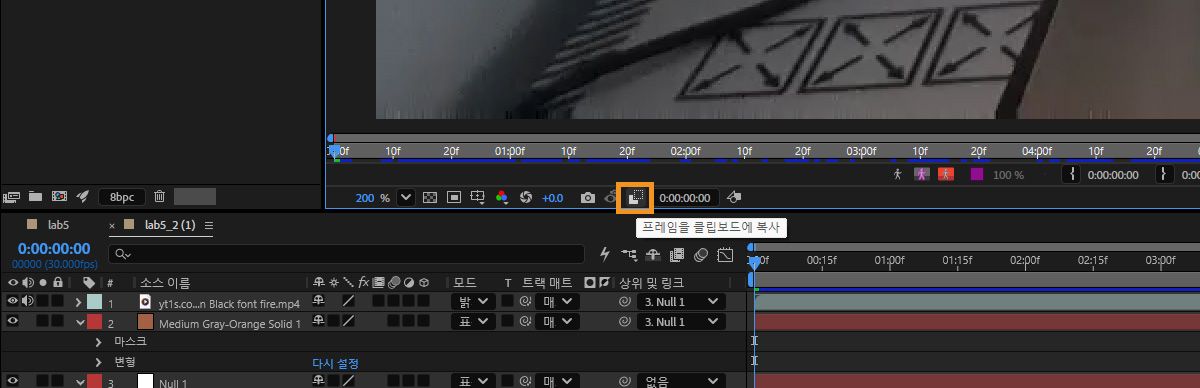Screen dimensions: 1200x388
Task: Open the lightning bolt icon in timeline
Action: 605,255
